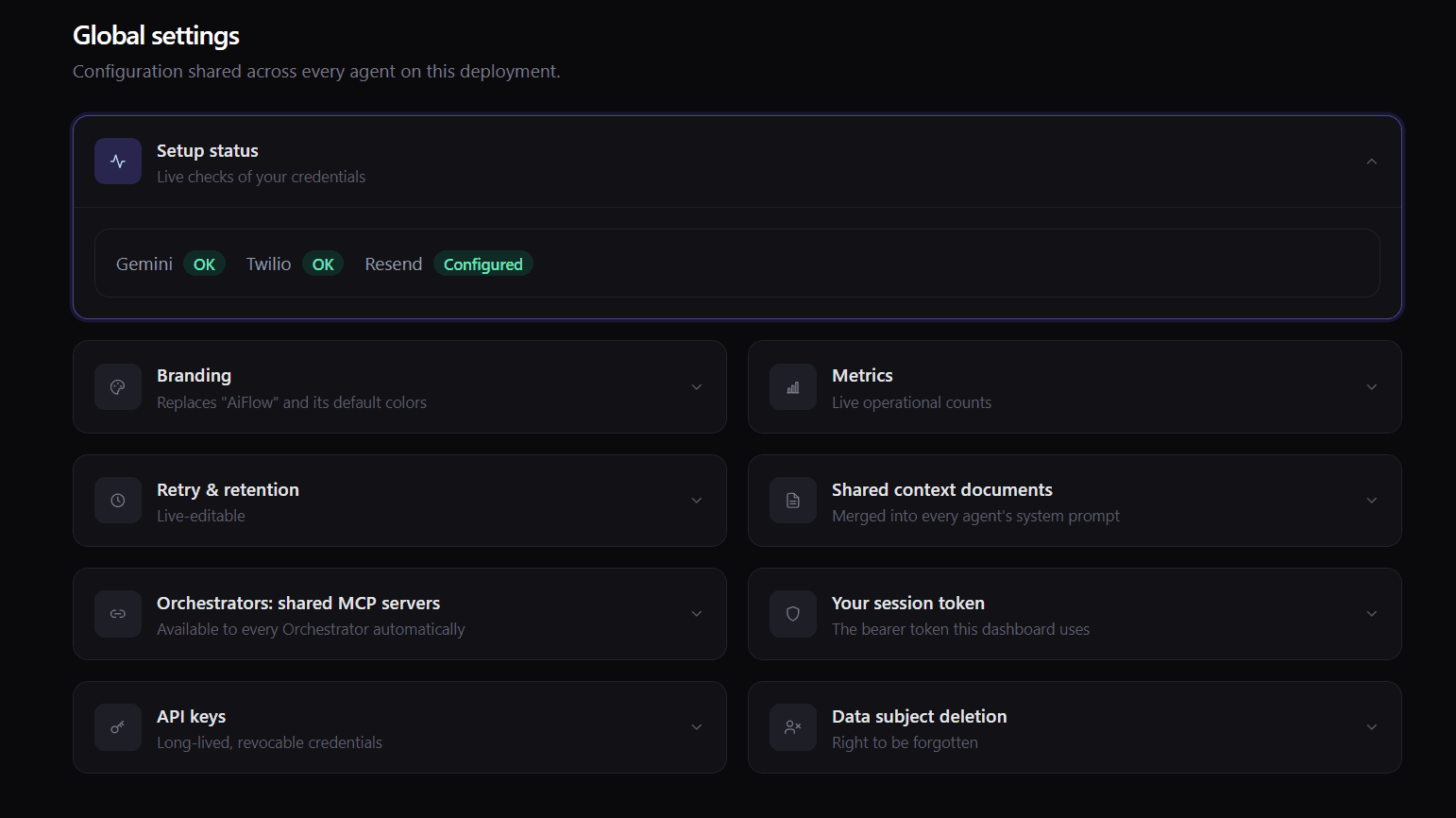
Task: Click the Setup status pulse icon
Action: (118, 162)
